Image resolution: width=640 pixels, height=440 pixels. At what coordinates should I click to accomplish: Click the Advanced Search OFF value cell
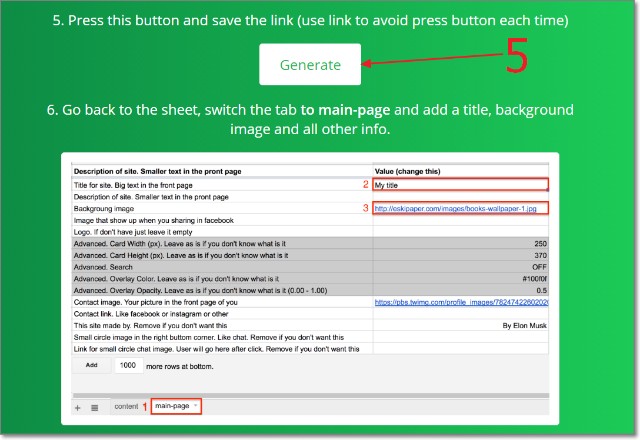tap(461, 267)
